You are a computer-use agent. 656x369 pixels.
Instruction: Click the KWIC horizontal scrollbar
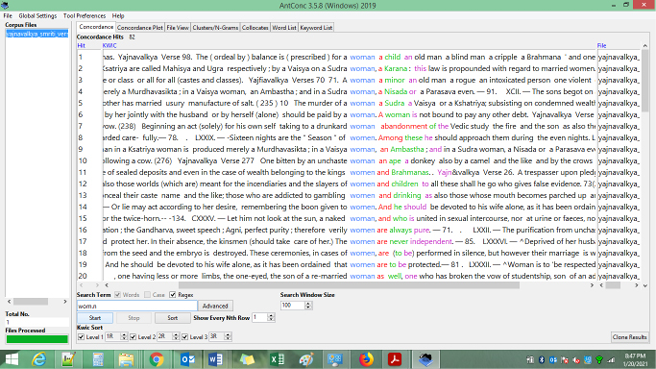349,285
